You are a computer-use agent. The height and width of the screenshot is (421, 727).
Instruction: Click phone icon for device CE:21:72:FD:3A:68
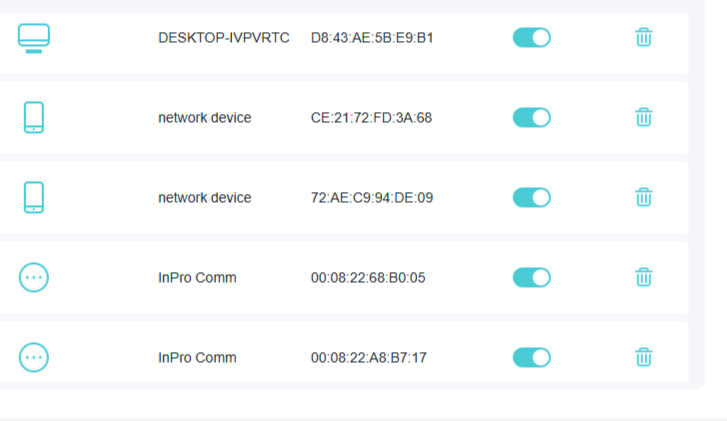(34, 117)
